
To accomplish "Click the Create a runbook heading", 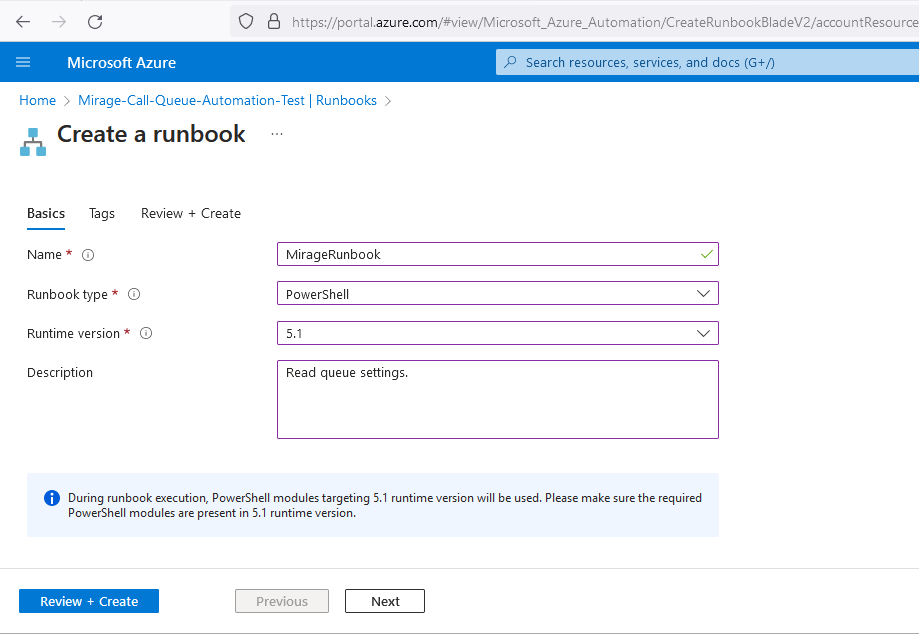I will [151, 134].
